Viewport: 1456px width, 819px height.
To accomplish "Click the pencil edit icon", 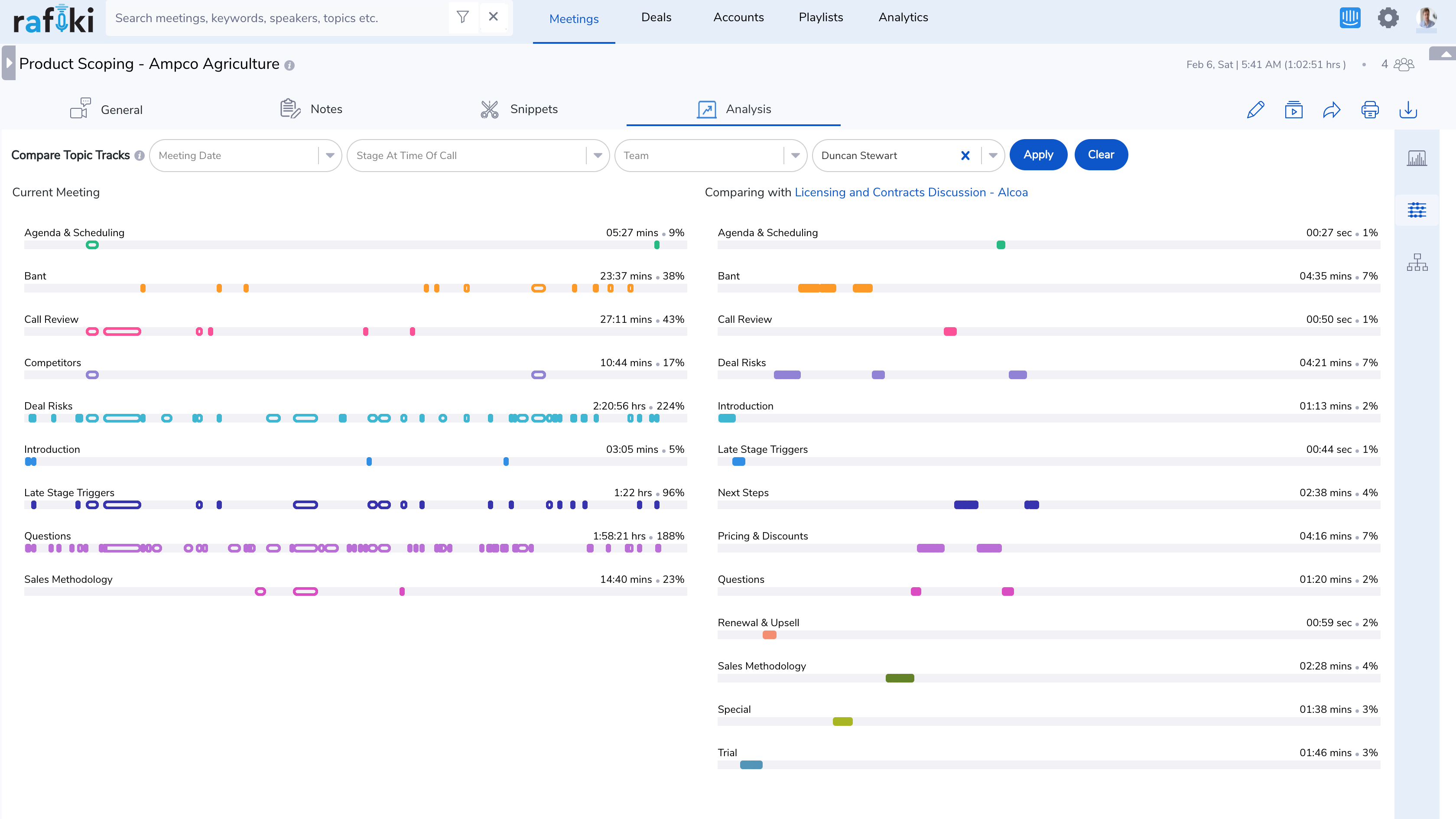I will (x=1255, y=110).
